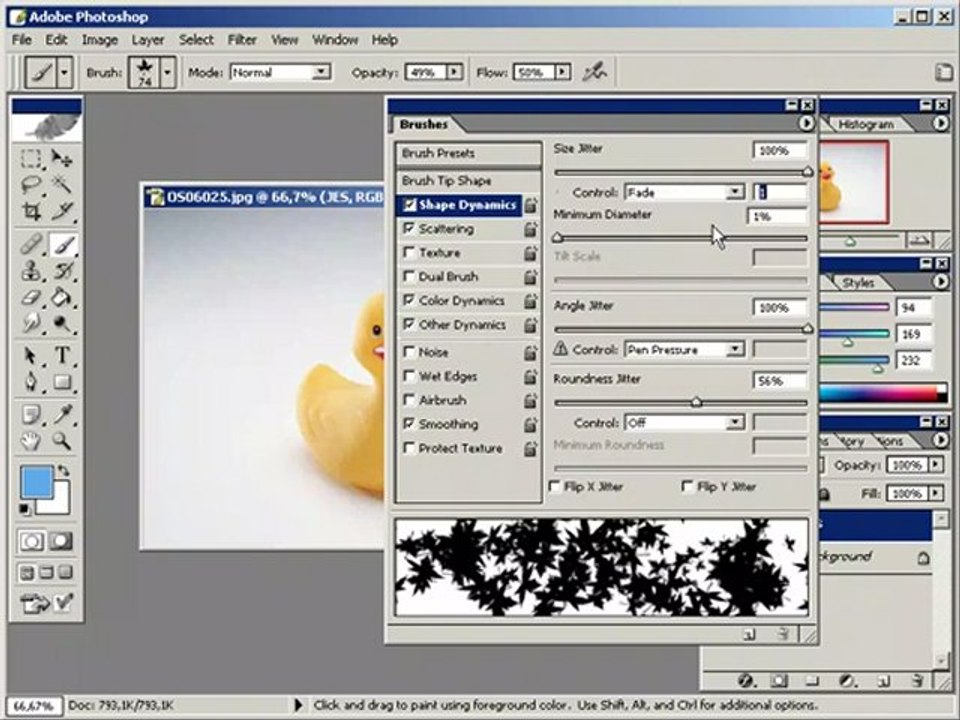This screenshot has width=960, height=720.
Task: Select the Move tool
Action: (x=62, y=159)
